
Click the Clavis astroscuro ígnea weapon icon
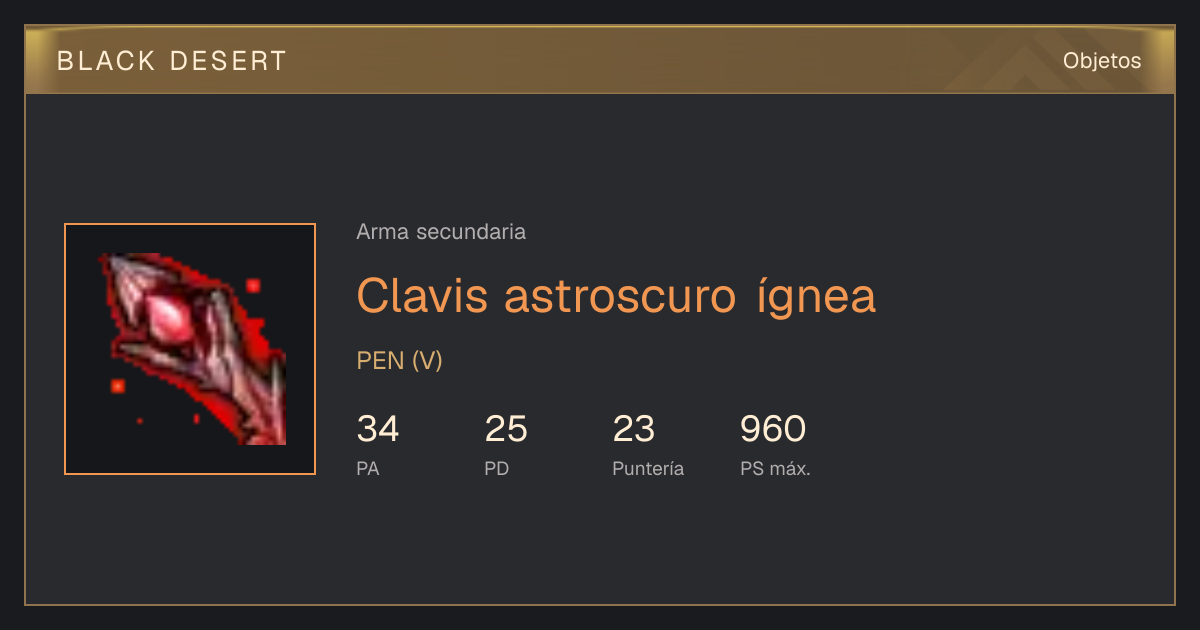[x=190, y=349]
